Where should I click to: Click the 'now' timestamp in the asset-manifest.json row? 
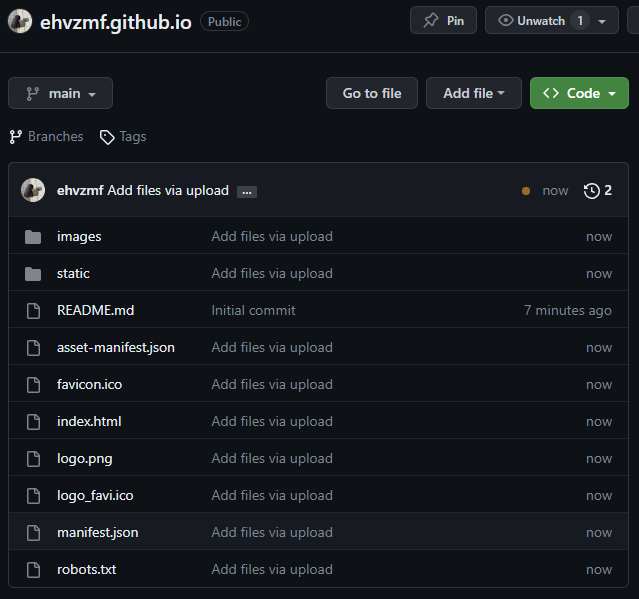[x=599, y=348]
